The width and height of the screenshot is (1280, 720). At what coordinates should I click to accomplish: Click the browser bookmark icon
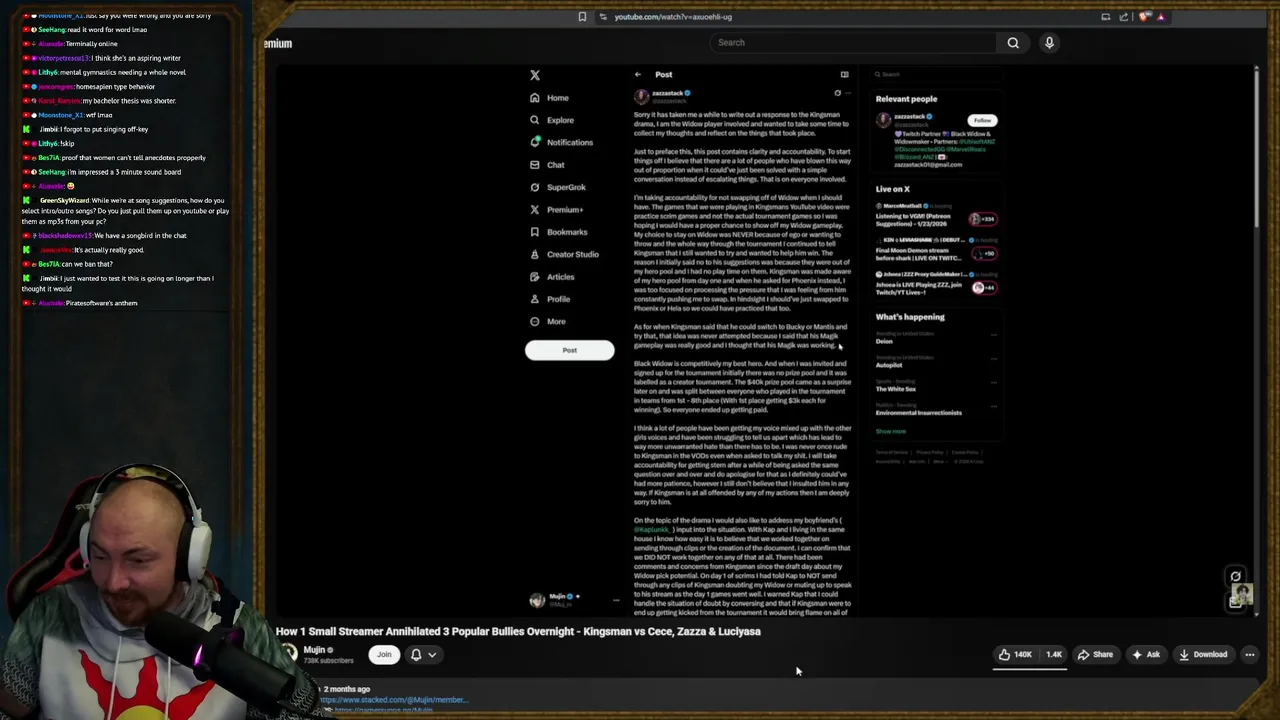(582, 17)
